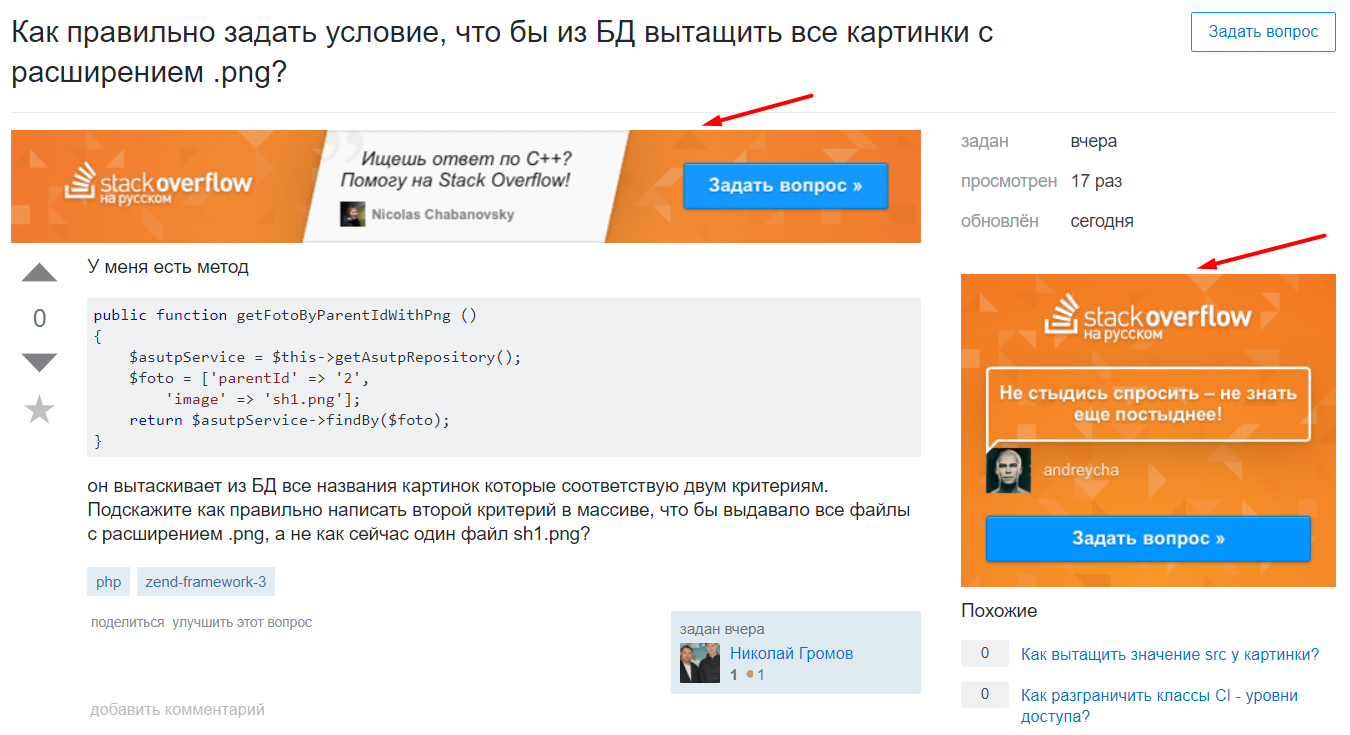1350x735 pixels.
Task: Click the задан вчера text in user card
Action: (722, 629)
